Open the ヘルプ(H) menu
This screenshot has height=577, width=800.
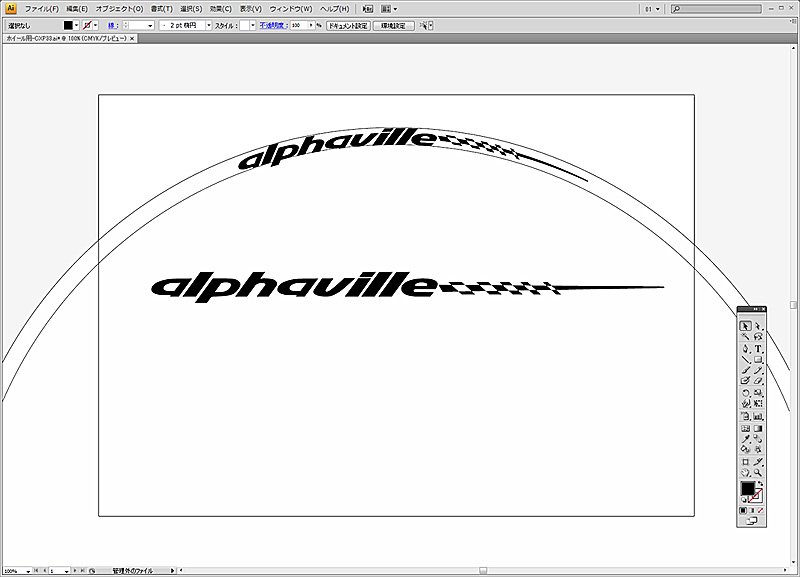coord(335,9)
